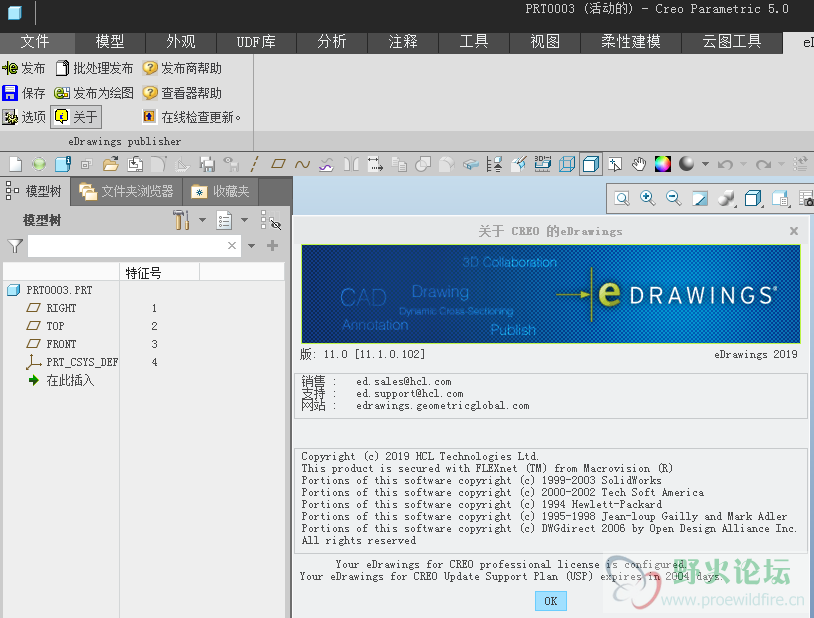The image size is (814, 618).
Task: Open the rendering spheres option
Action: point(726,198)
